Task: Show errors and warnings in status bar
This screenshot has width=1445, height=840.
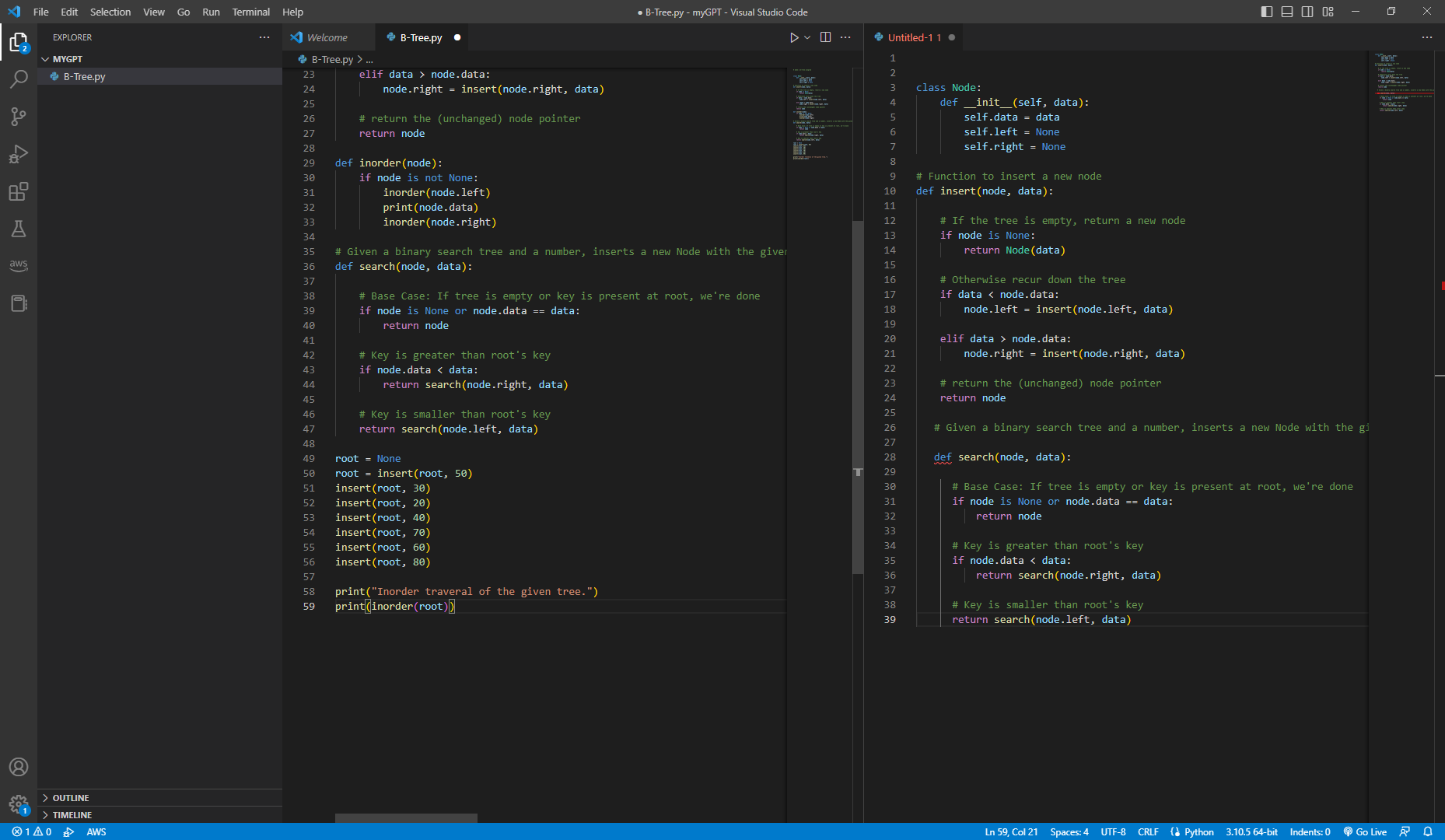Action: coord(32,831)
